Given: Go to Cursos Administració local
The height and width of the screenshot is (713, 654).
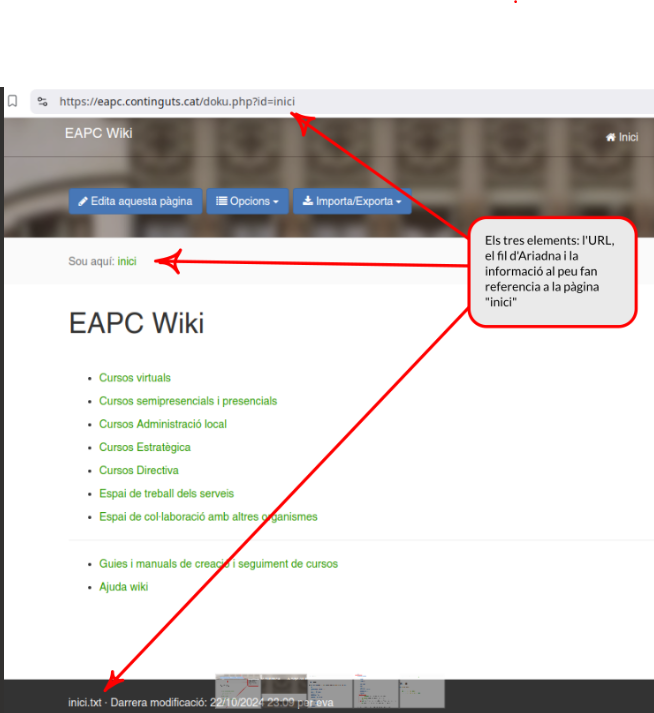Looking at the screenshot, I should (x=163, y=424).
